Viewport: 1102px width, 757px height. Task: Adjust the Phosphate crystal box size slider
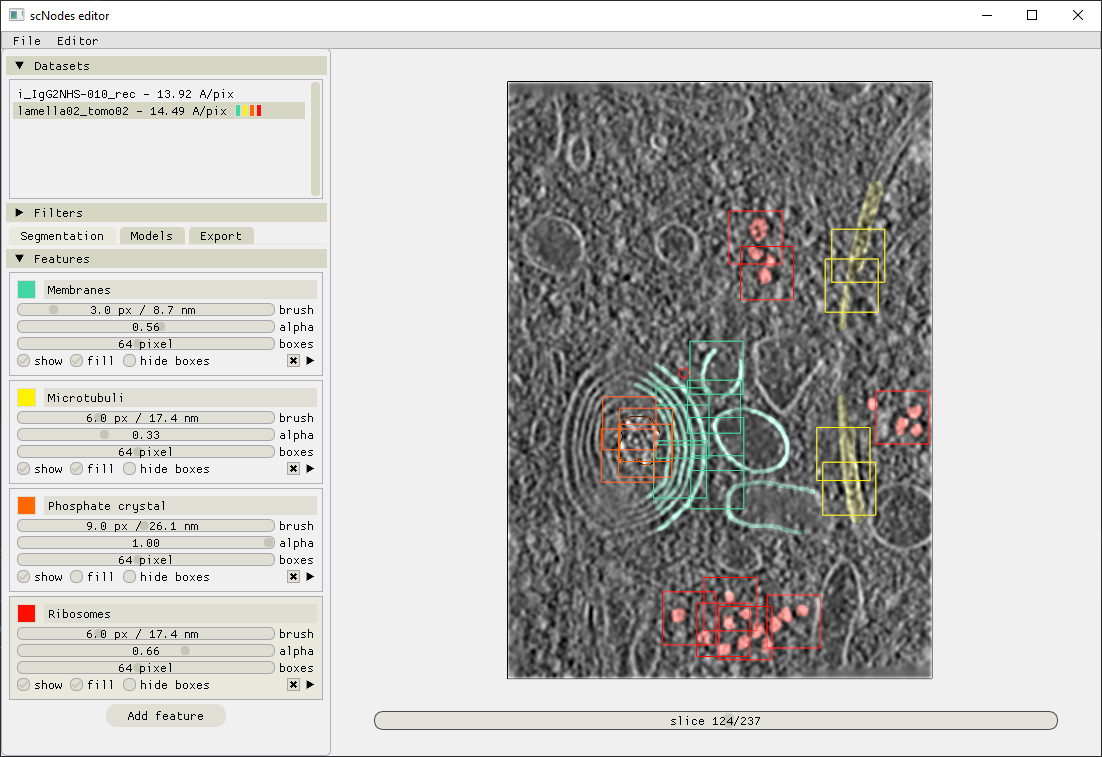145,559
